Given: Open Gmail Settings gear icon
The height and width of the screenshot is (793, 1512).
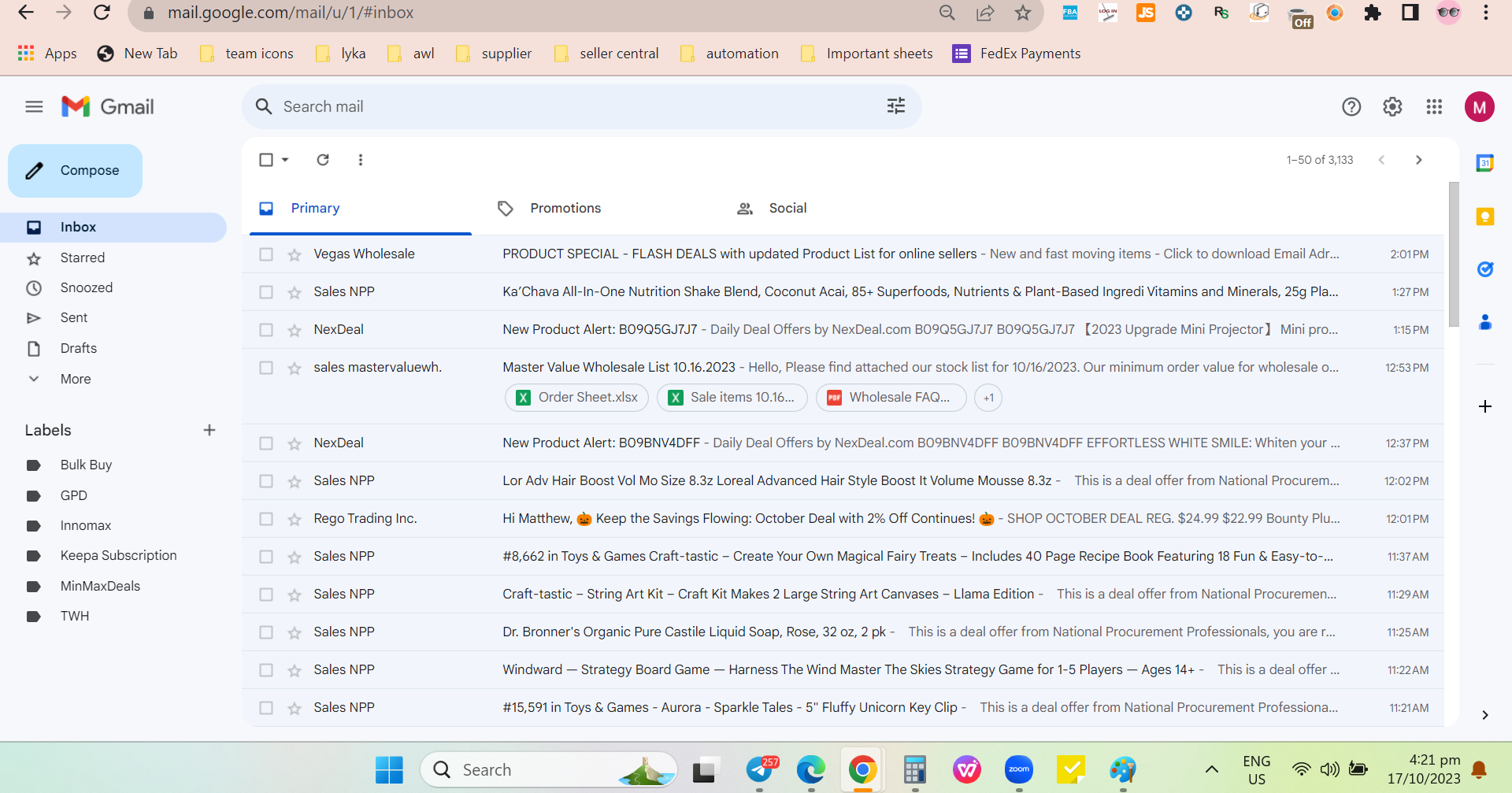Looking at the screenshot, I should (x=1392, y=106).
